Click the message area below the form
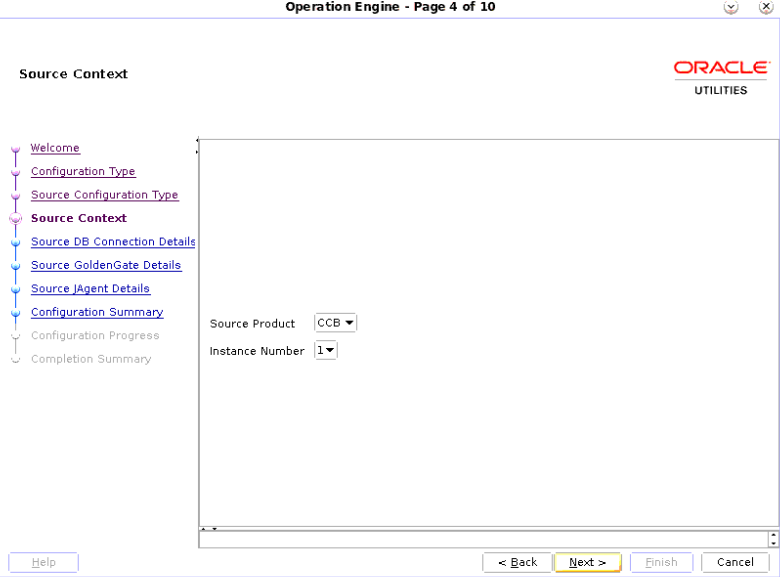Viewport: 780px width, 577px height. 484,539
